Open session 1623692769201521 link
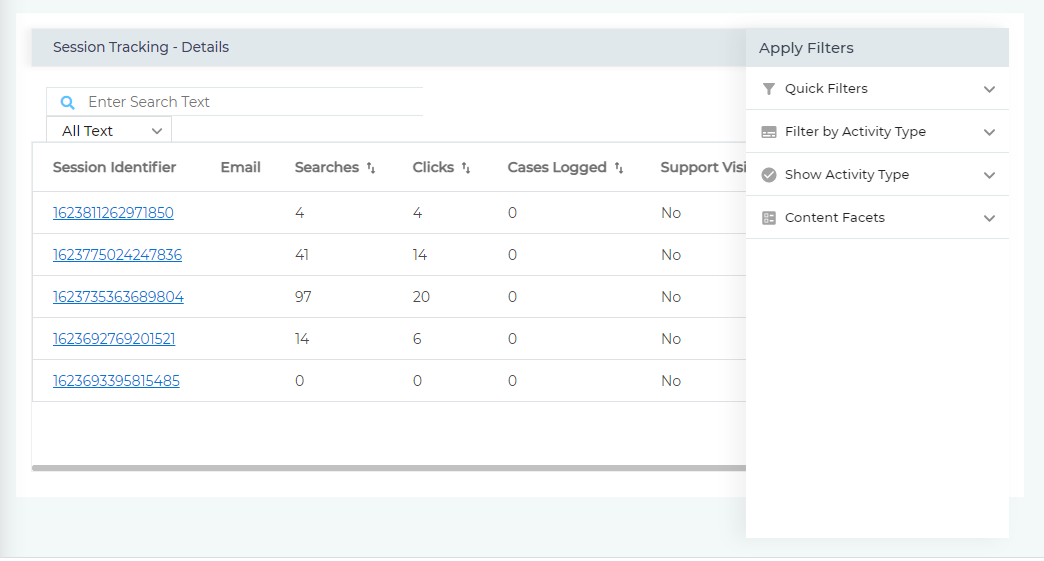The image size is (1044, 561). pyautogui.click(x=114, y=339)
